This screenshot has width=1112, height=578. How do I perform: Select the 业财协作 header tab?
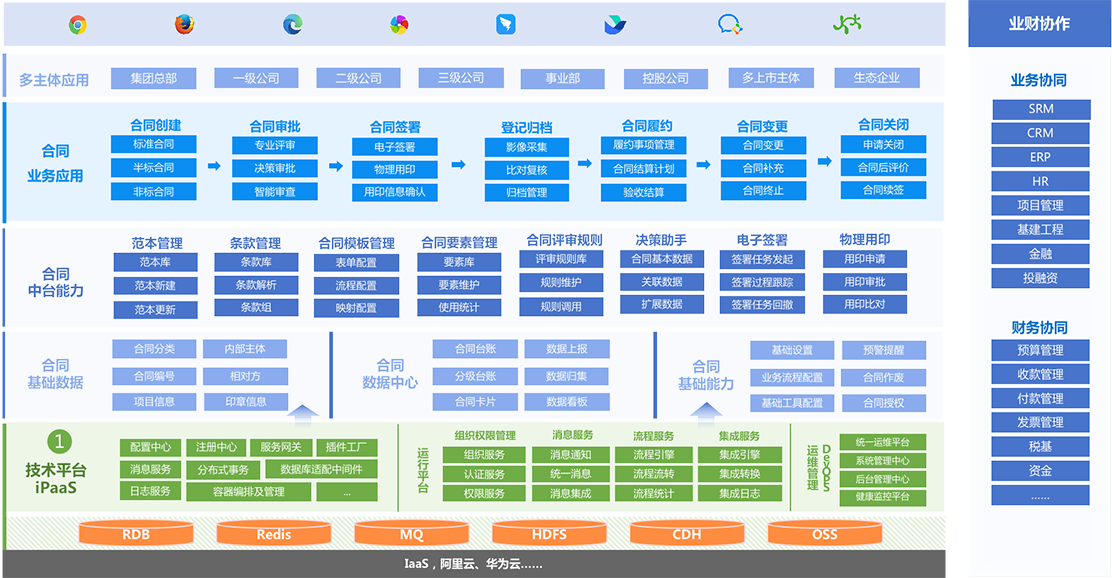pos(1038,24)
